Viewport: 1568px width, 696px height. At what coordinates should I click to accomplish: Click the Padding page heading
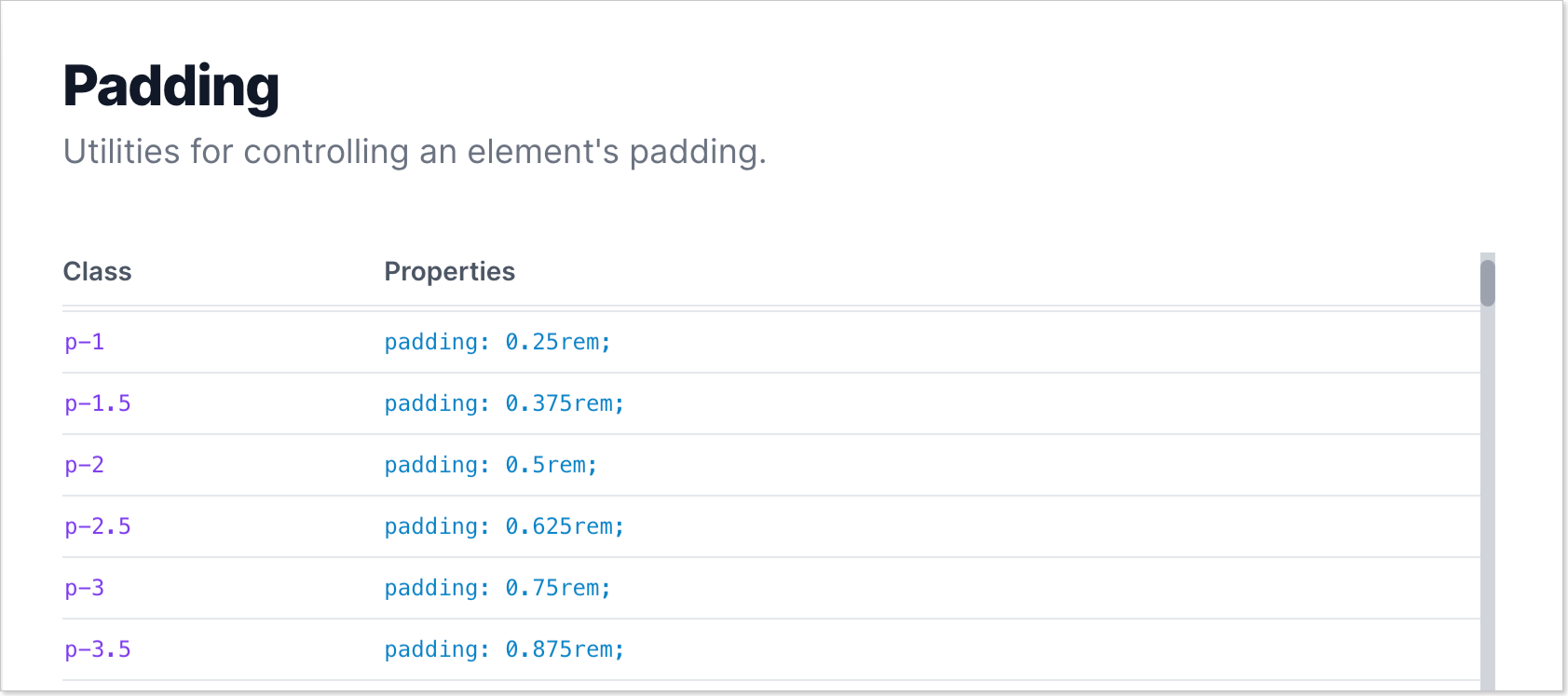tap(171, 87)
